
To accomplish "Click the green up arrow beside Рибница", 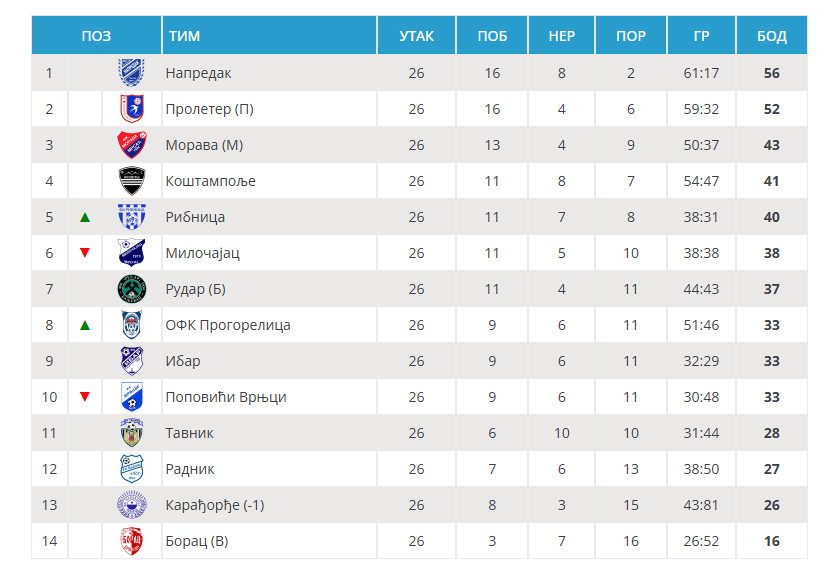I will [85, 217].
